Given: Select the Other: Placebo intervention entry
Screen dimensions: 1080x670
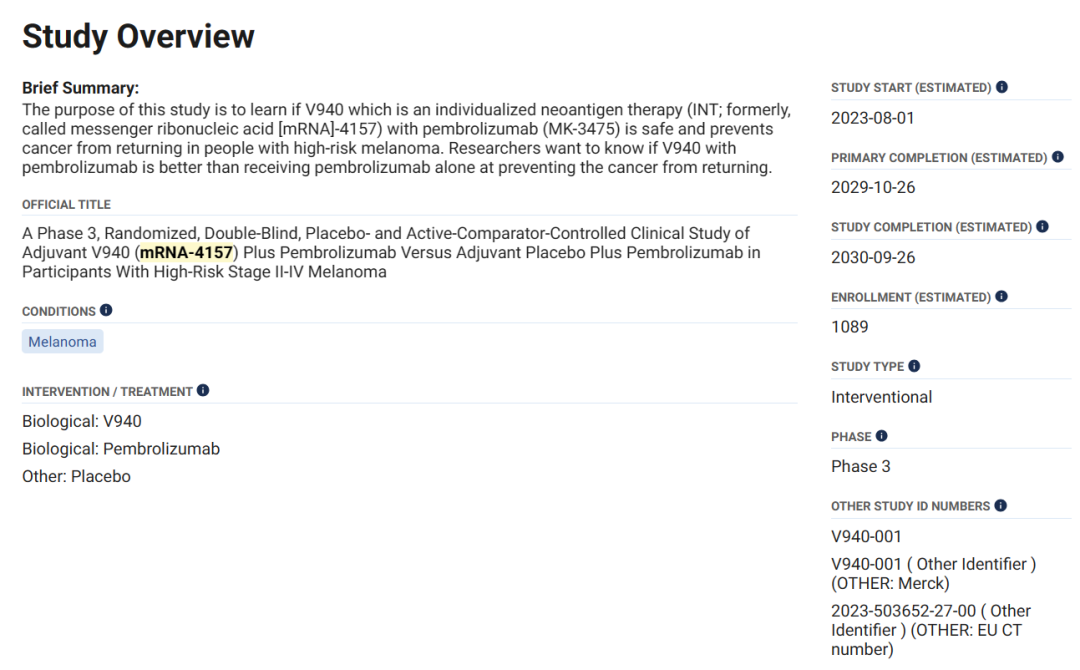Looking at the screenshot, I should tap(76, 477).
